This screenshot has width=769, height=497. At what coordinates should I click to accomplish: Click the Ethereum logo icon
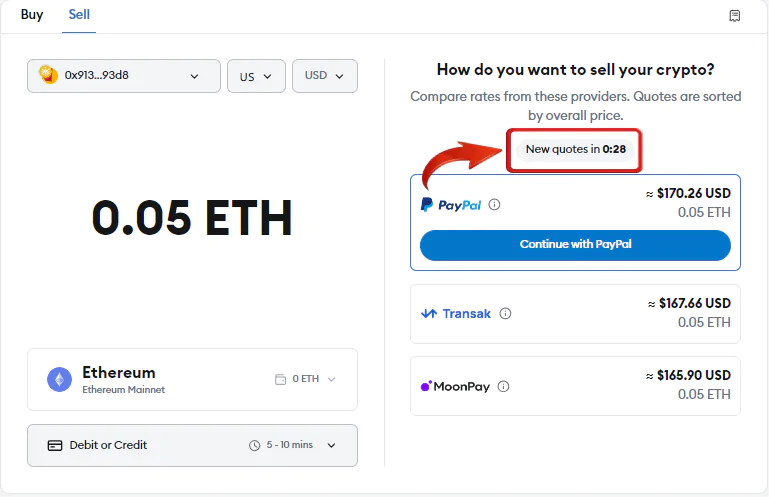pos(59,379)
